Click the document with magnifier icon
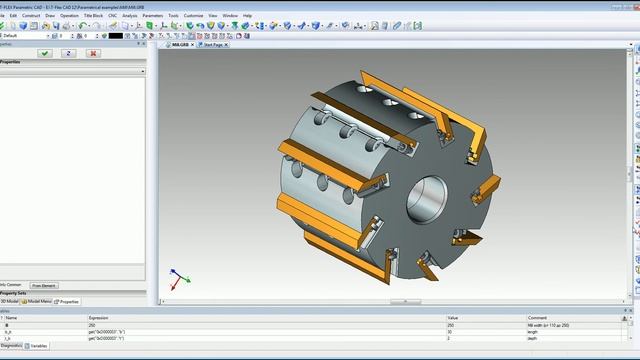This screenshot has height=360, width=640. pos(374,26)
